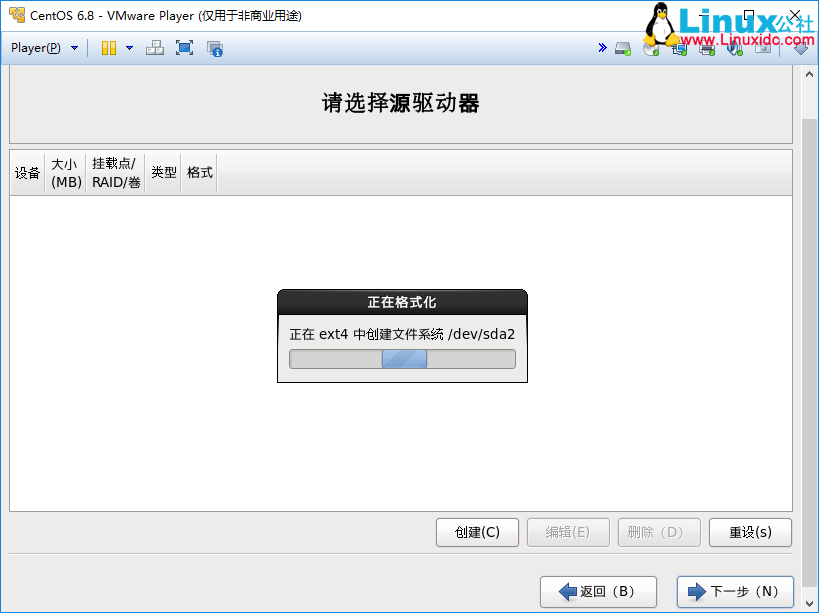Open the suspend button's dropdown arrow
Viewport: 819px width, 613px height.
[x=129, y=47]
